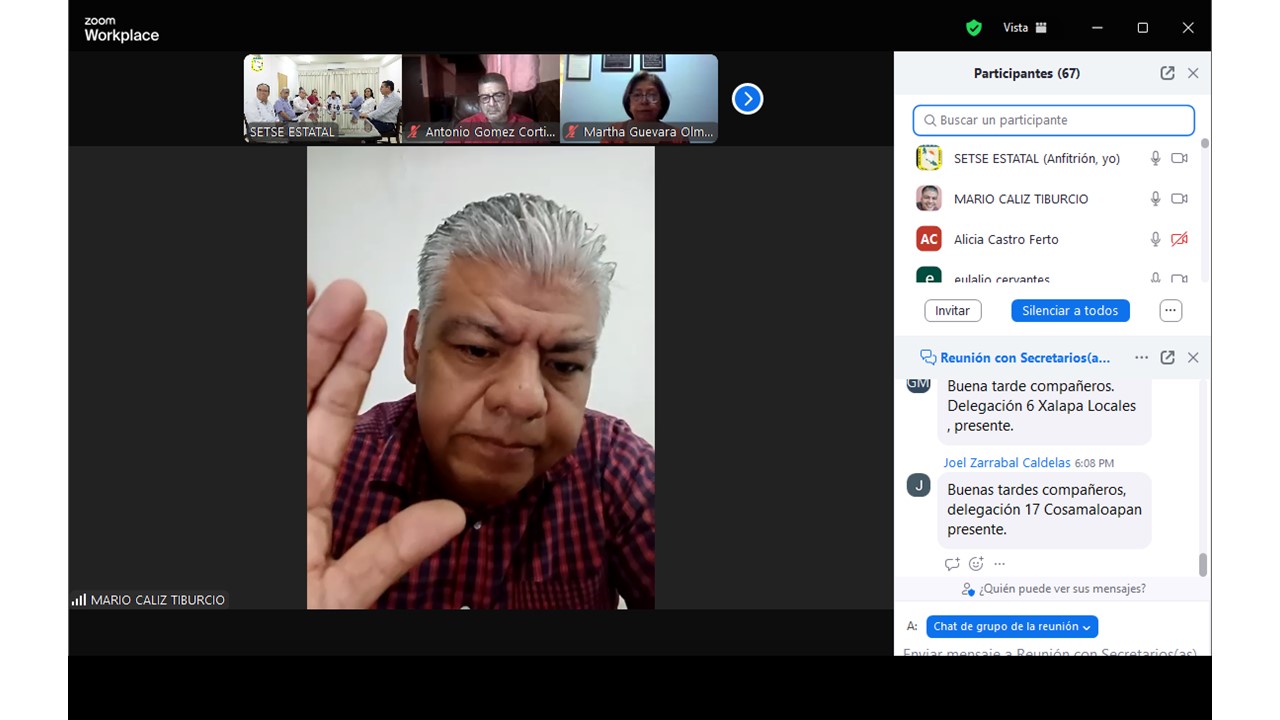The width and height of the screenshot is (1280, 720).
Task: Select Alicia Castro Ferto in participant list
Action: (1005, 239)
